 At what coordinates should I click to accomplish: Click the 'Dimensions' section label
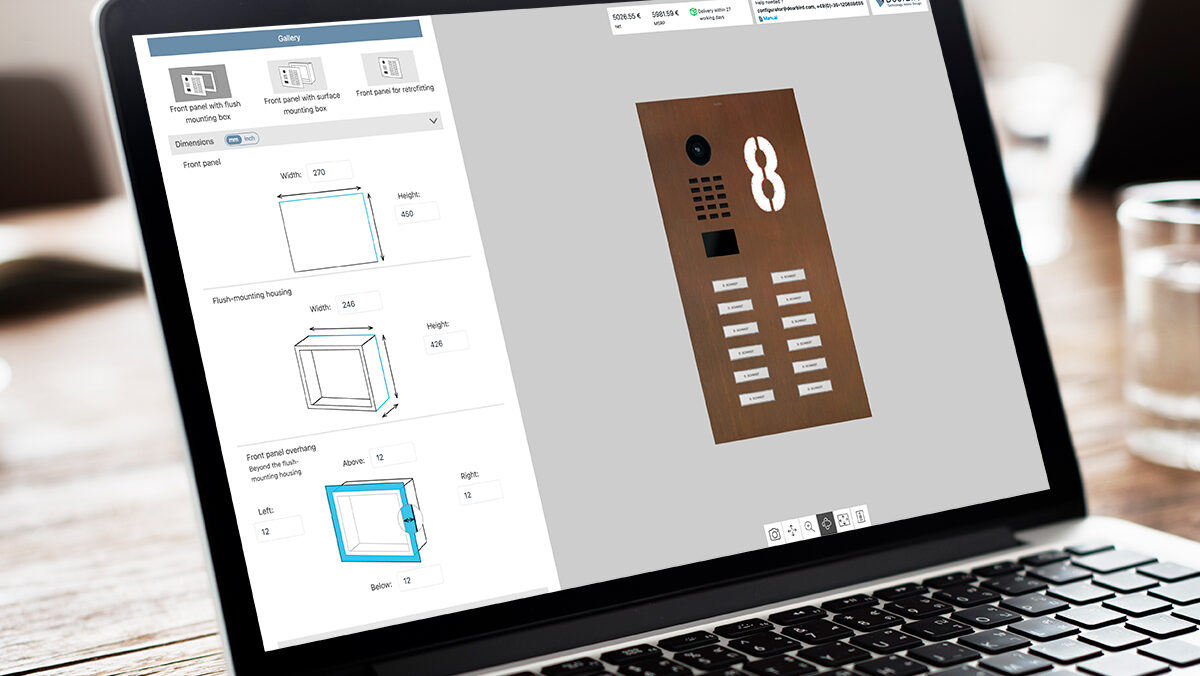point(194,143)
